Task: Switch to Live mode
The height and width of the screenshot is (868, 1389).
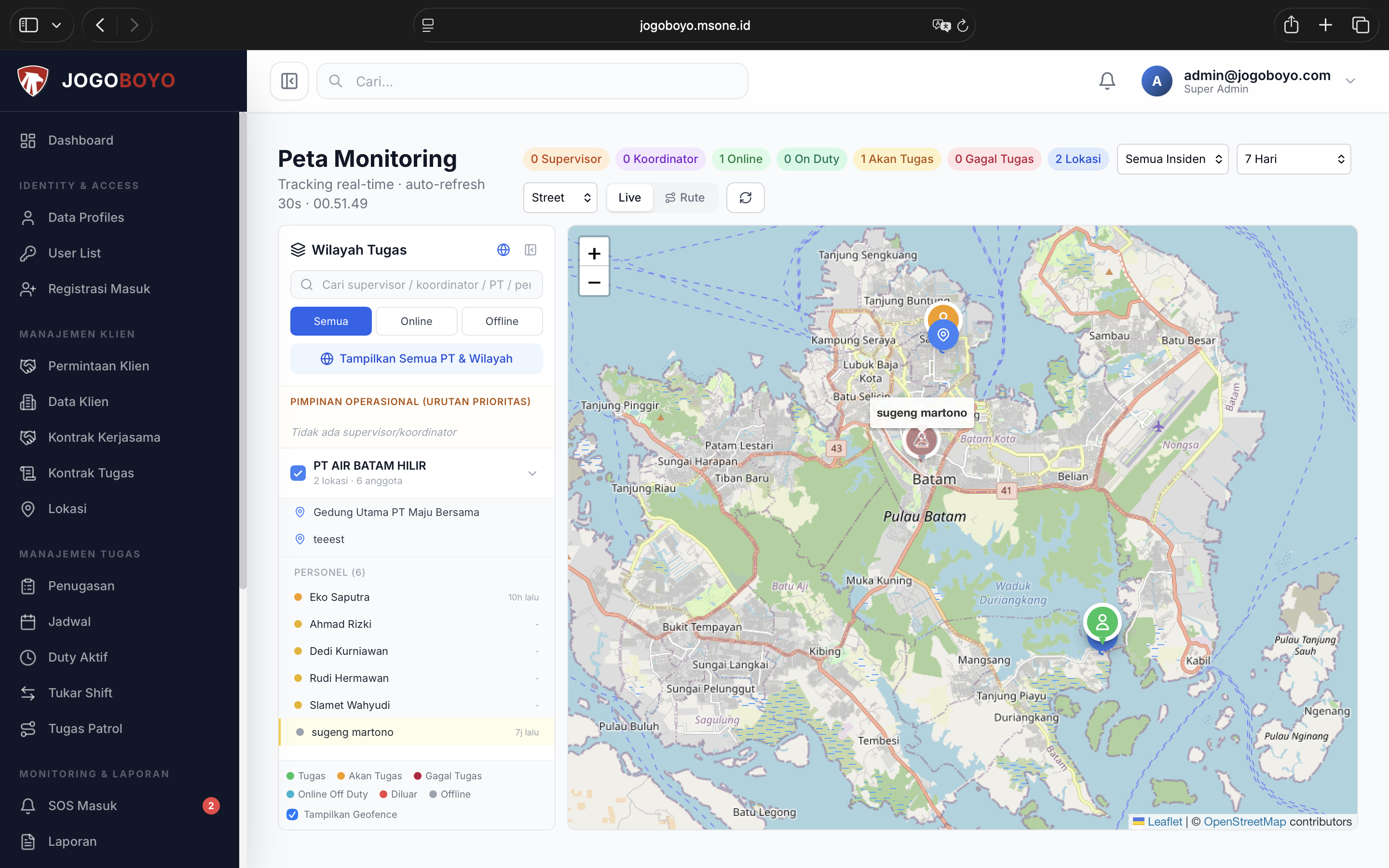Action: click(630, 198)
